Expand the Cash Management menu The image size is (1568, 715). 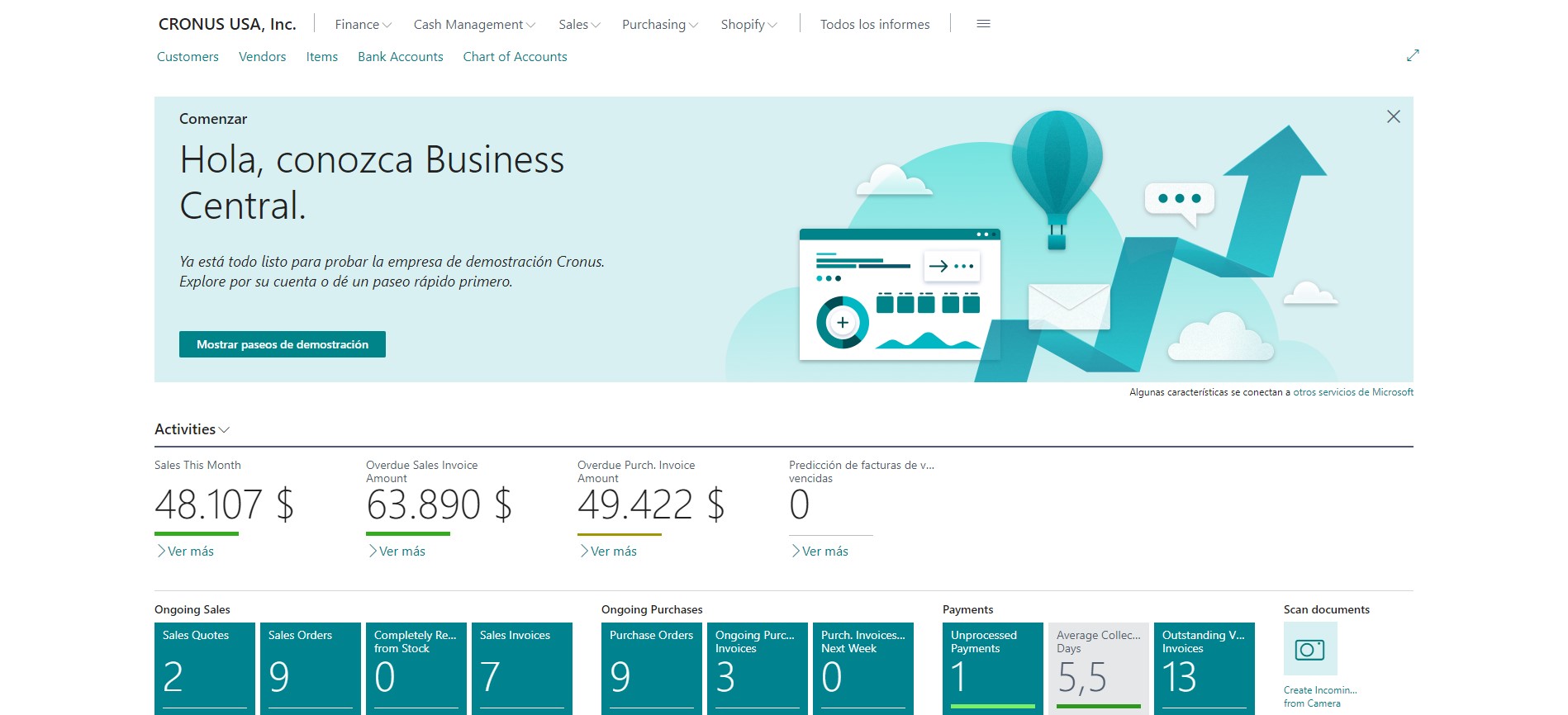pyautogui.click(x=474, y=25)
